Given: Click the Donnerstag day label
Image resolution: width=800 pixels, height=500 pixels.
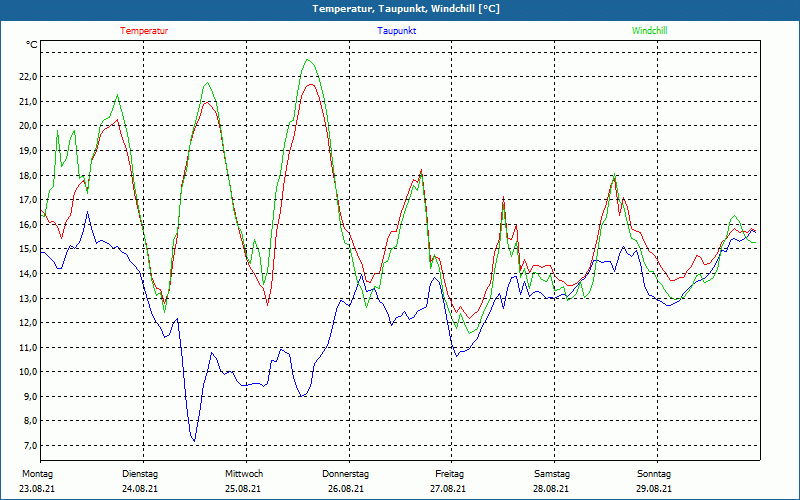Looking at the screenshot, I should [345, 474].
